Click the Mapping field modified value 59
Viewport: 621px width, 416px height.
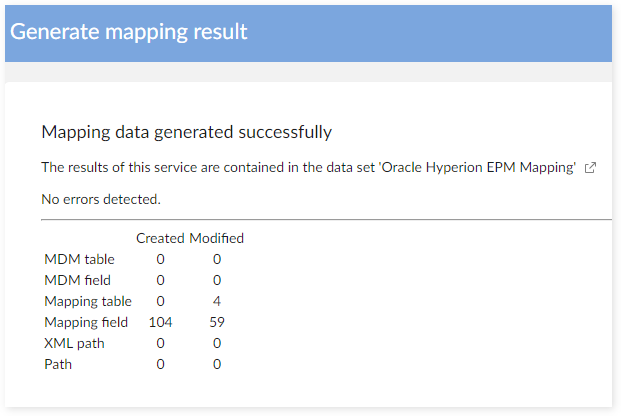pos(217,322)
